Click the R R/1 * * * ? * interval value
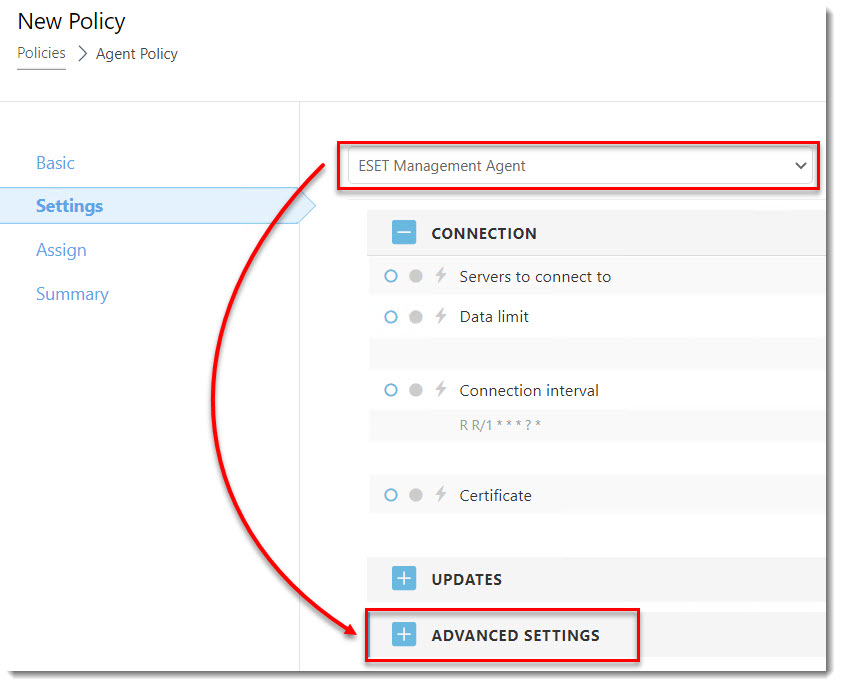 pyautogui.click(x=500, y=425)
